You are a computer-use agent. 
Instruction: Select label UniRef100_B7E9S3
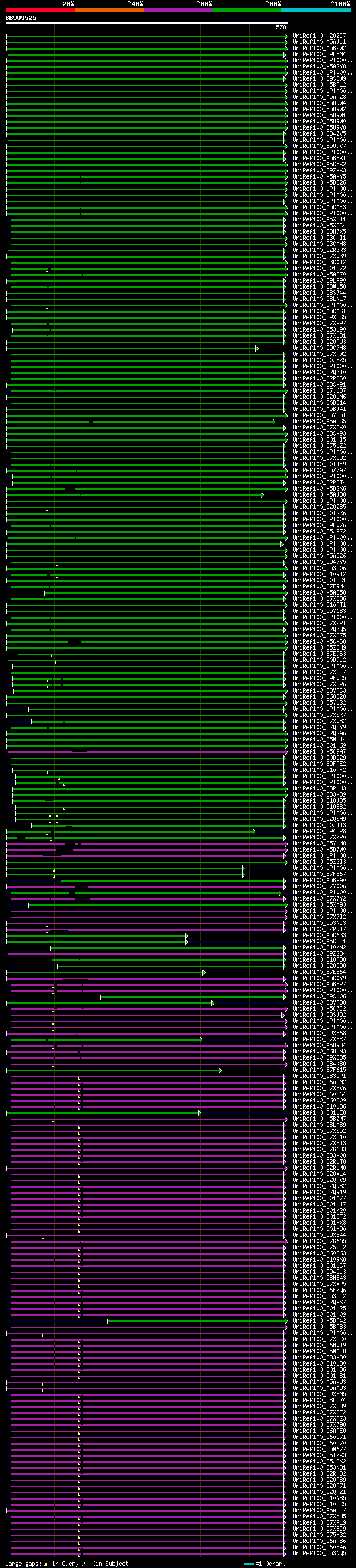coord(319,654)
